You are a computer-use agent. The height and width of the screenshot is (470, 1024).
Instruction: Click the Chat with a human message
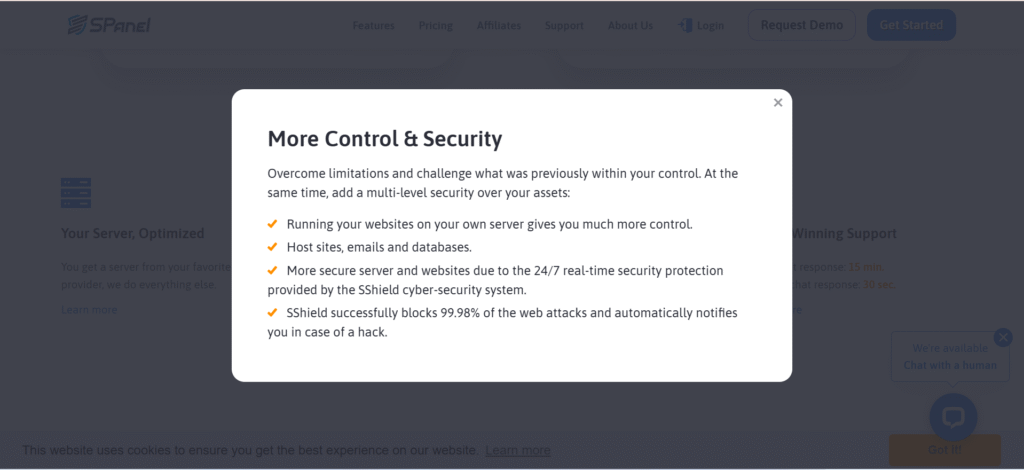click(x=950, y=365)
